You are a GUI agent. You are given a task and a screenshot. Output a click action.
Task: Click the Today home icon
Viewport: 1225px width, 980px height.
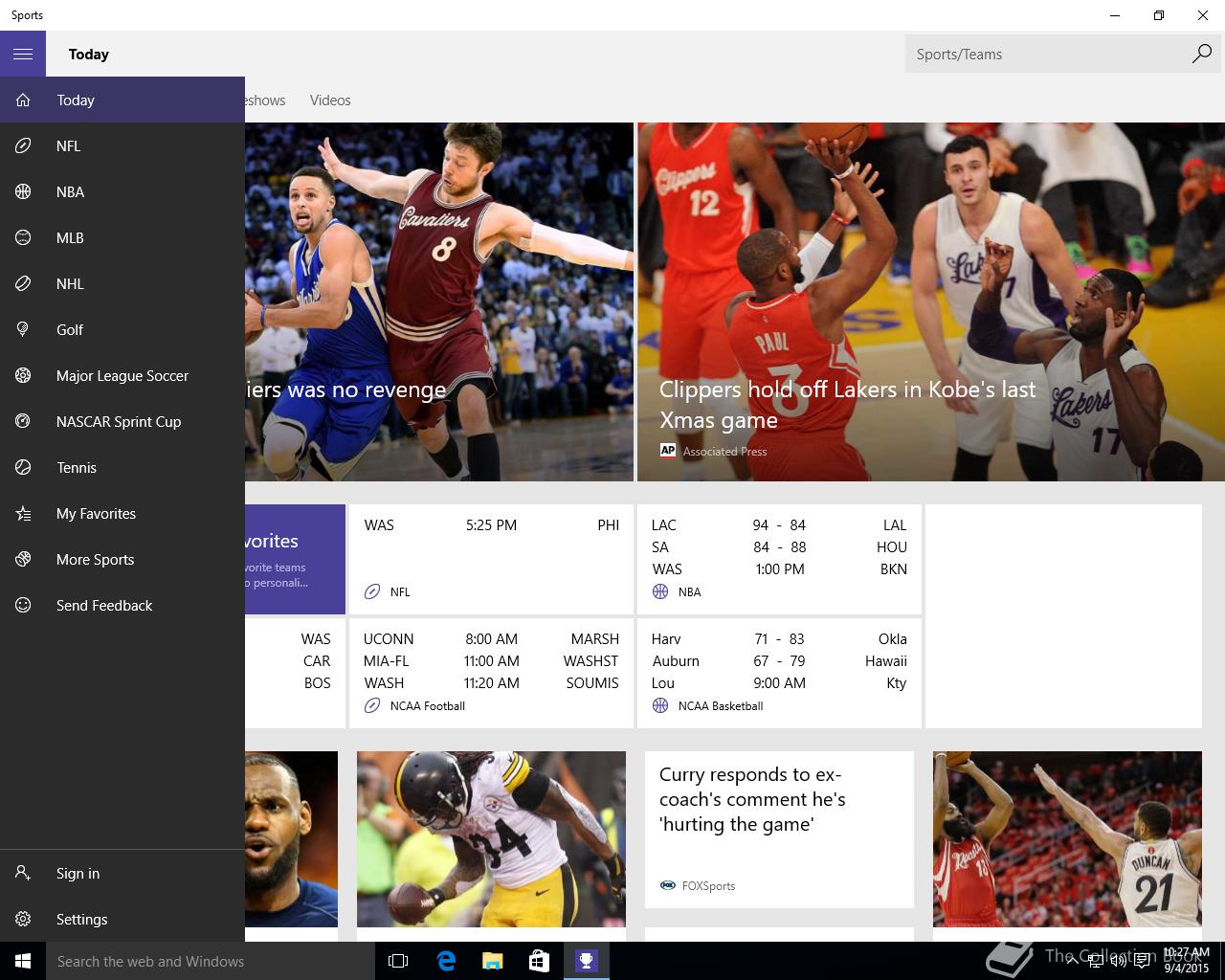tap(23, 100)
